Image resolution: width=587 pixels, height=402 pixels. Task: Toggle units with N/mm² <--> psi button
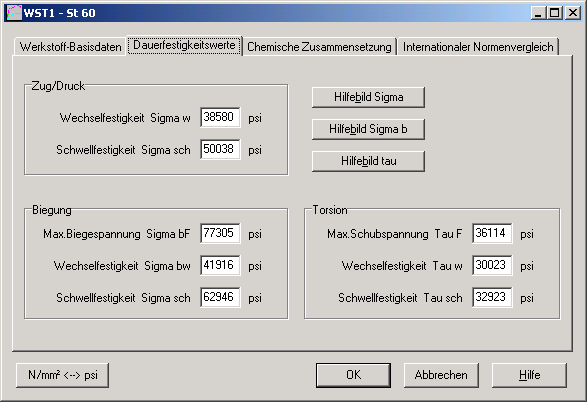[x=63, y=375]
